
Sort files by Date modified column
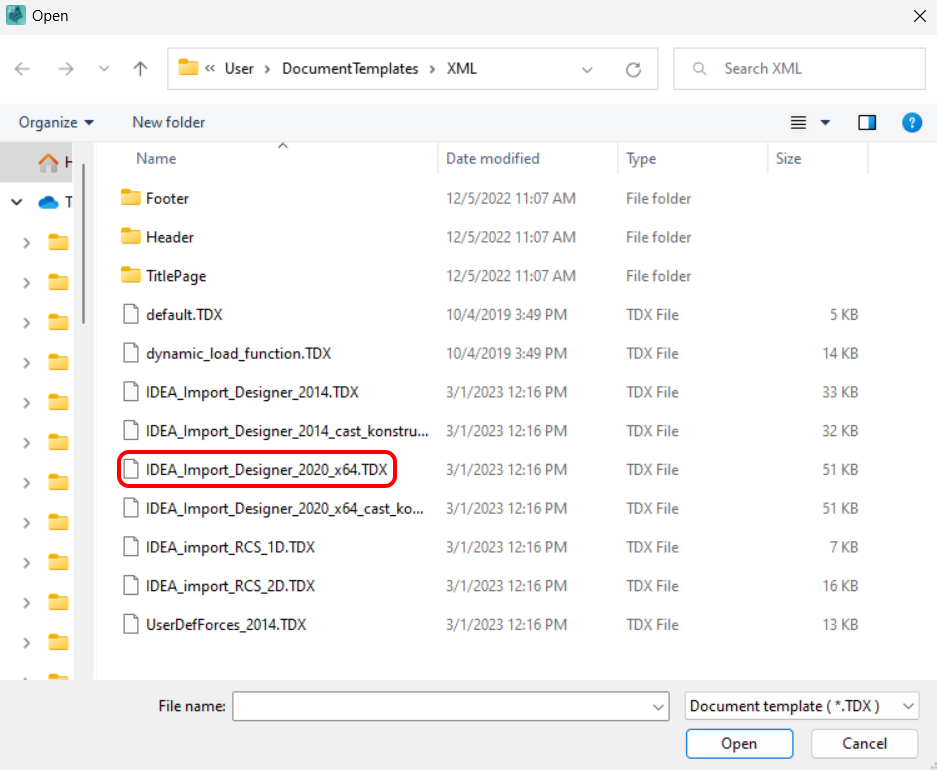click(493, 158)
